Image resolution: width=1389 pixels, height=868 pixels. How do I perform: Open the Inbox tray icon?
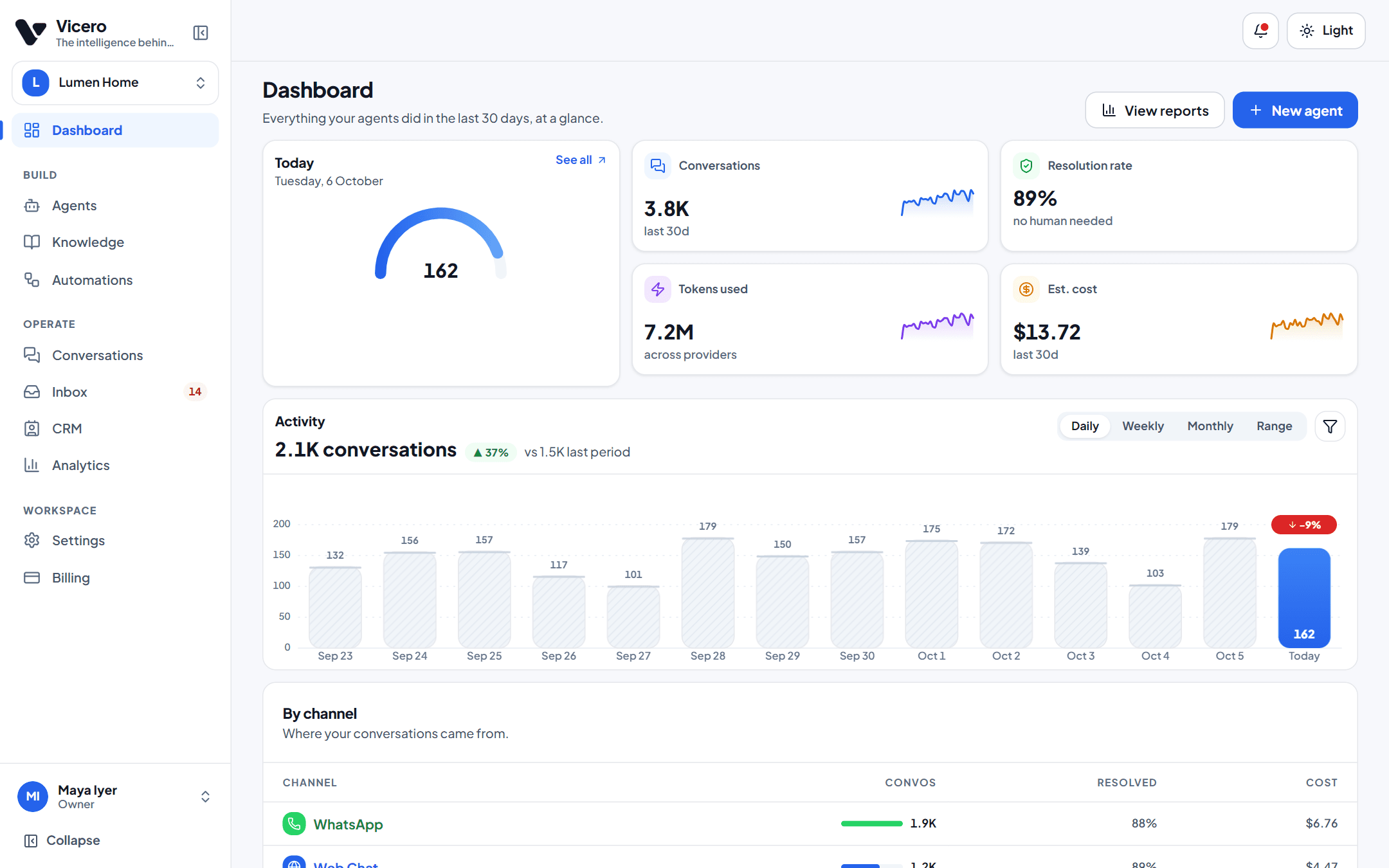(x=32, y=392)
